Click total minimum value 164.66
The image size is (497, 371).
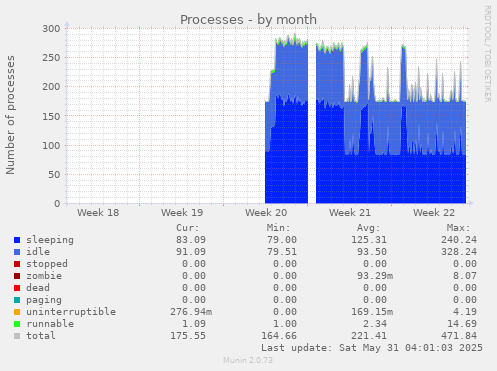279,336
